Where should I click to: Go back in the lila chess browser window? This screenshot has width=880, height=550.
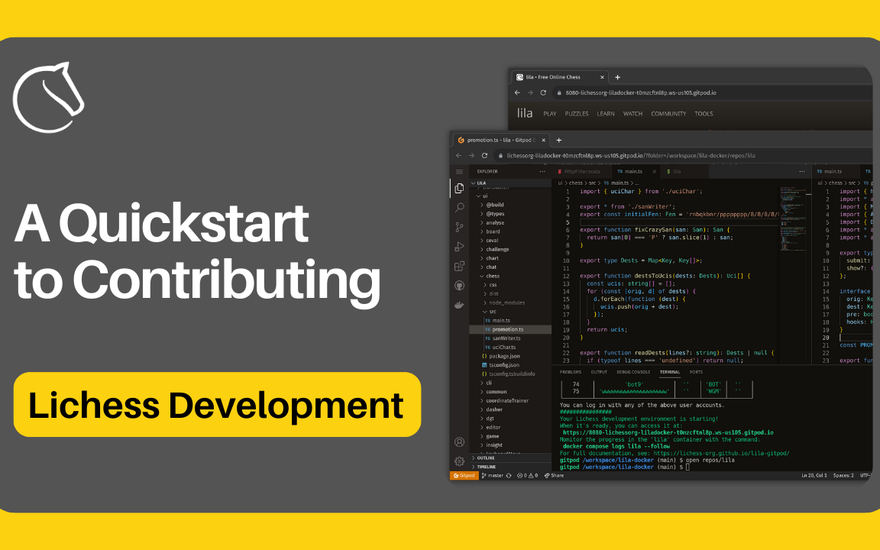click(517, 93)
